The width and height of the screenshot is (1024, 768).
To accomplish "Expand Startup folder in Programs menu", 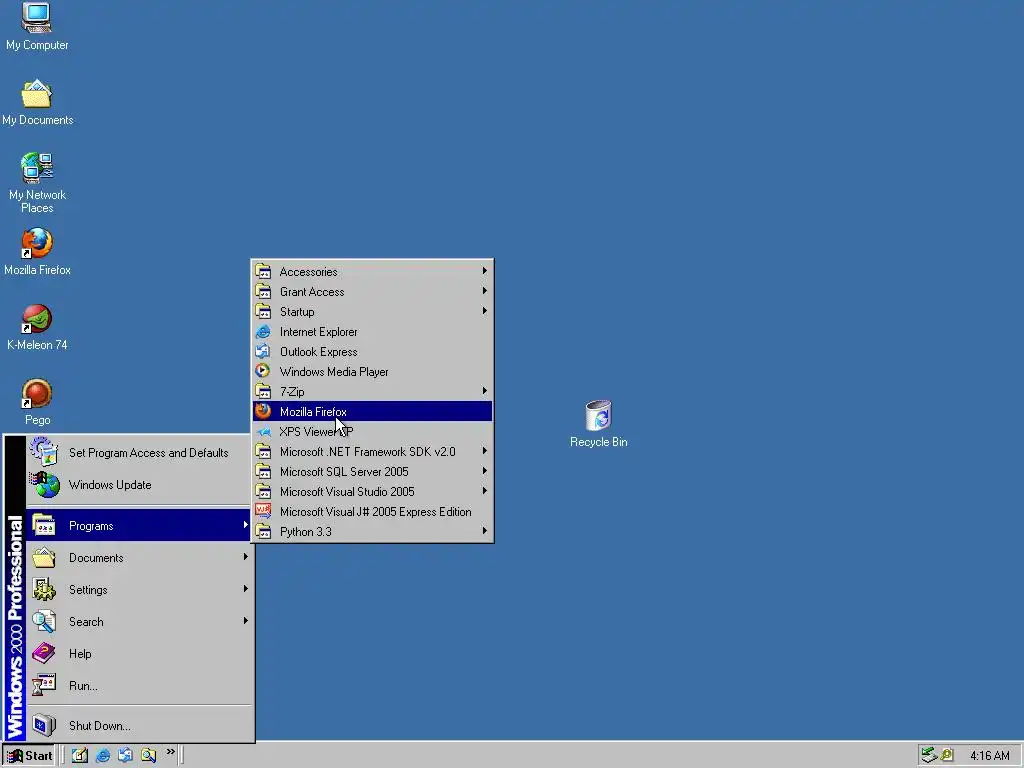I will tap(372, 312).
